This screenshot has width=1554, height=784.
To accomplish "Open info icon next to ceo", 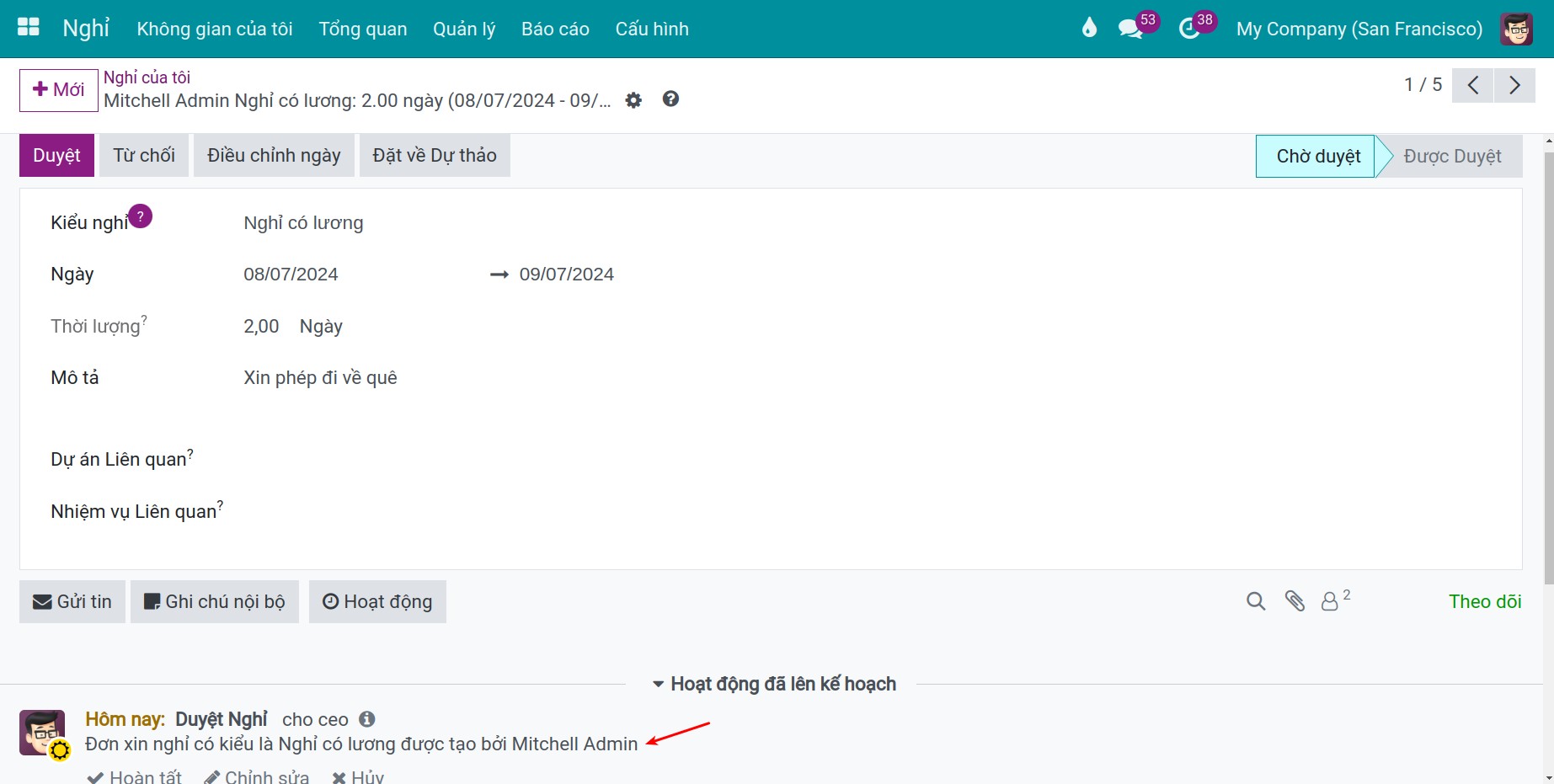I will point(367,719).
